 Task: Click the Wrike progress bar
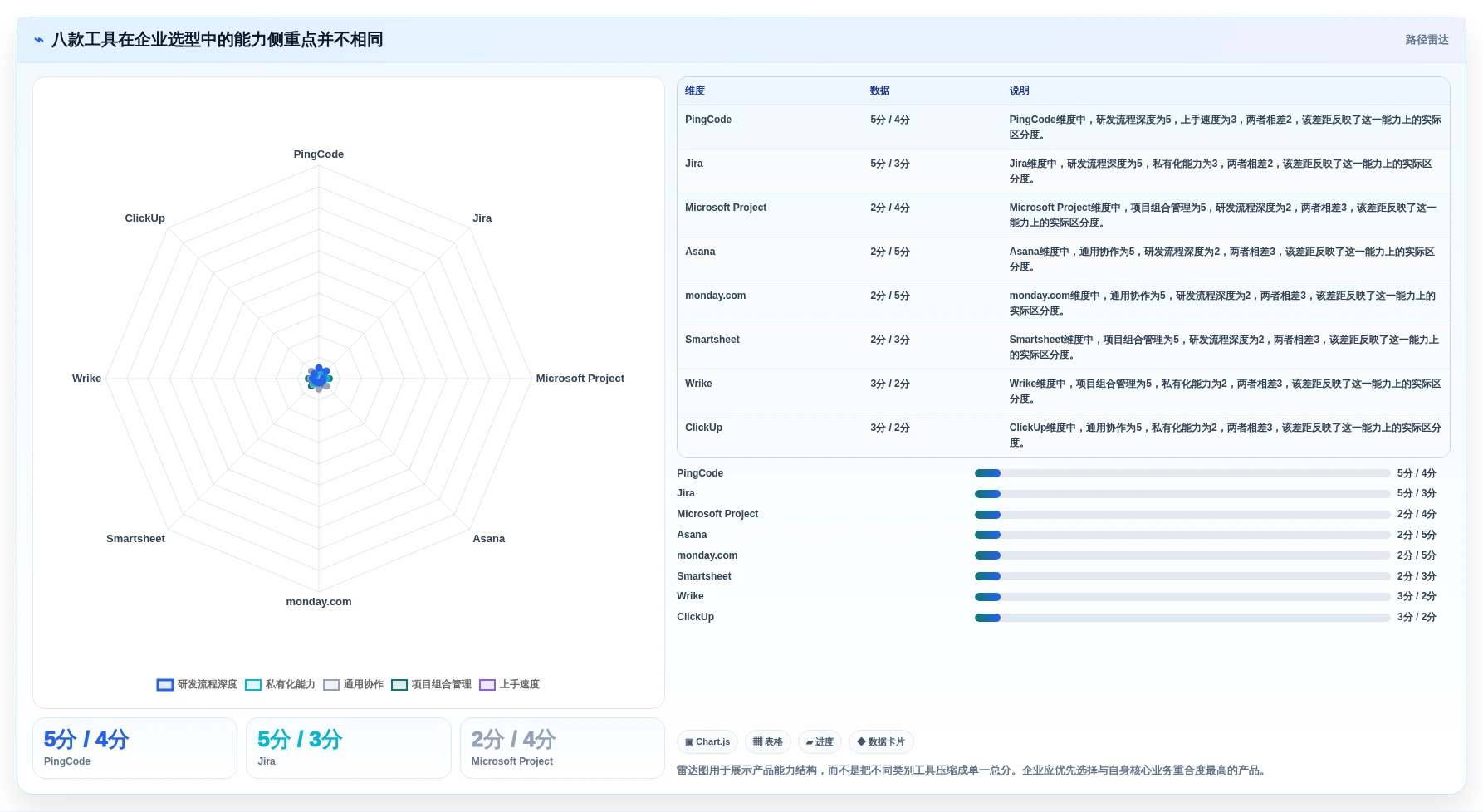pyautogui.click(x=1182, y=597)
